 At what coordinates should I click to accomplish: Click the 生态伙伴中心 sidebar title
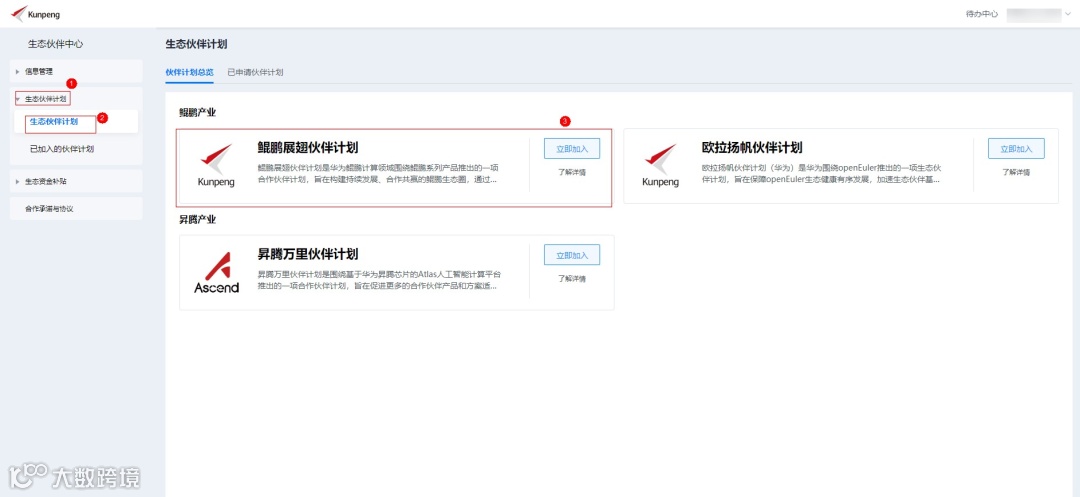click(56, 44)
